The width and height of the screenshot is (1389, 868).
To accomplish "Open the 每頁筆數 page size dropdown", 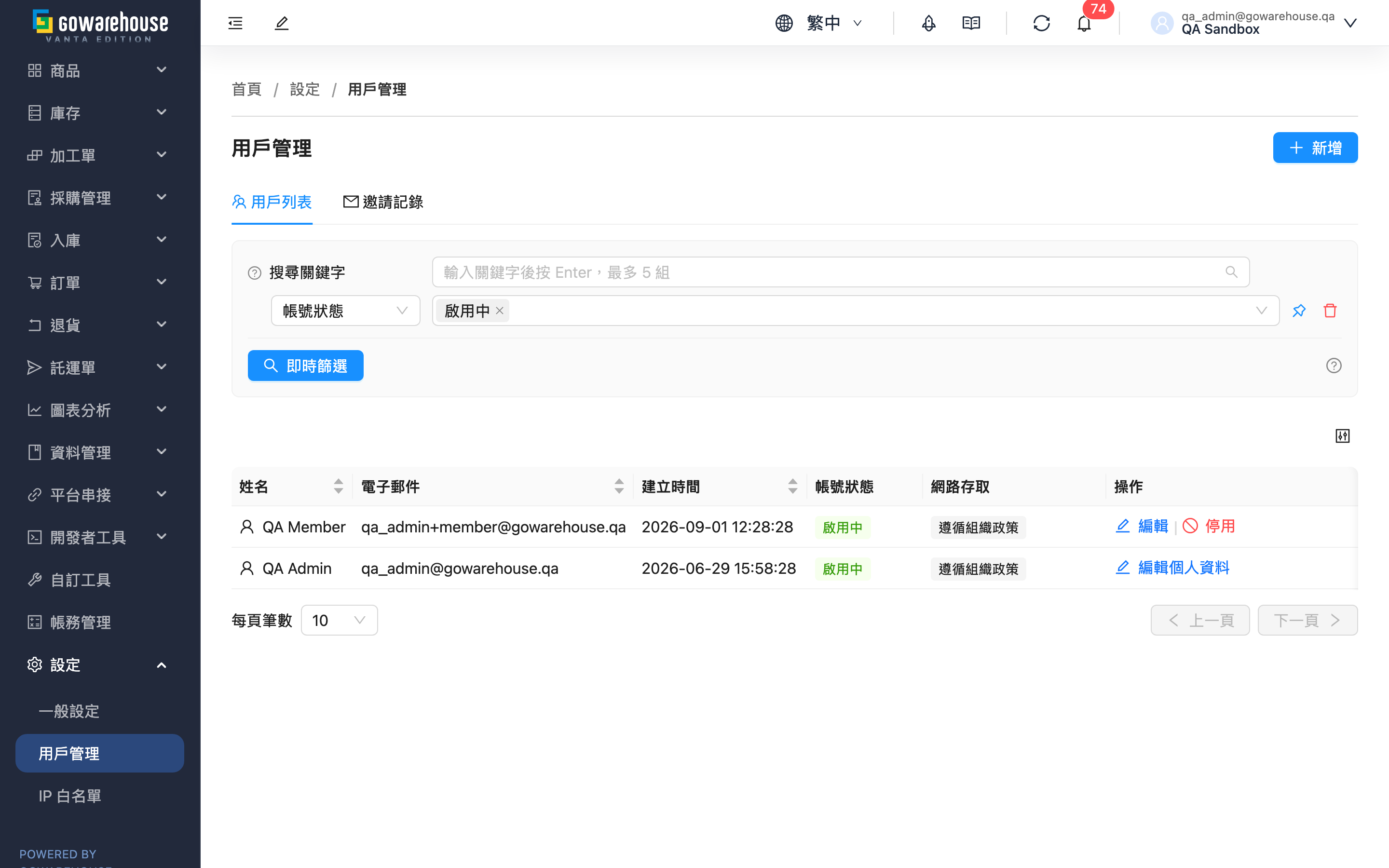I will click(339, 620).
